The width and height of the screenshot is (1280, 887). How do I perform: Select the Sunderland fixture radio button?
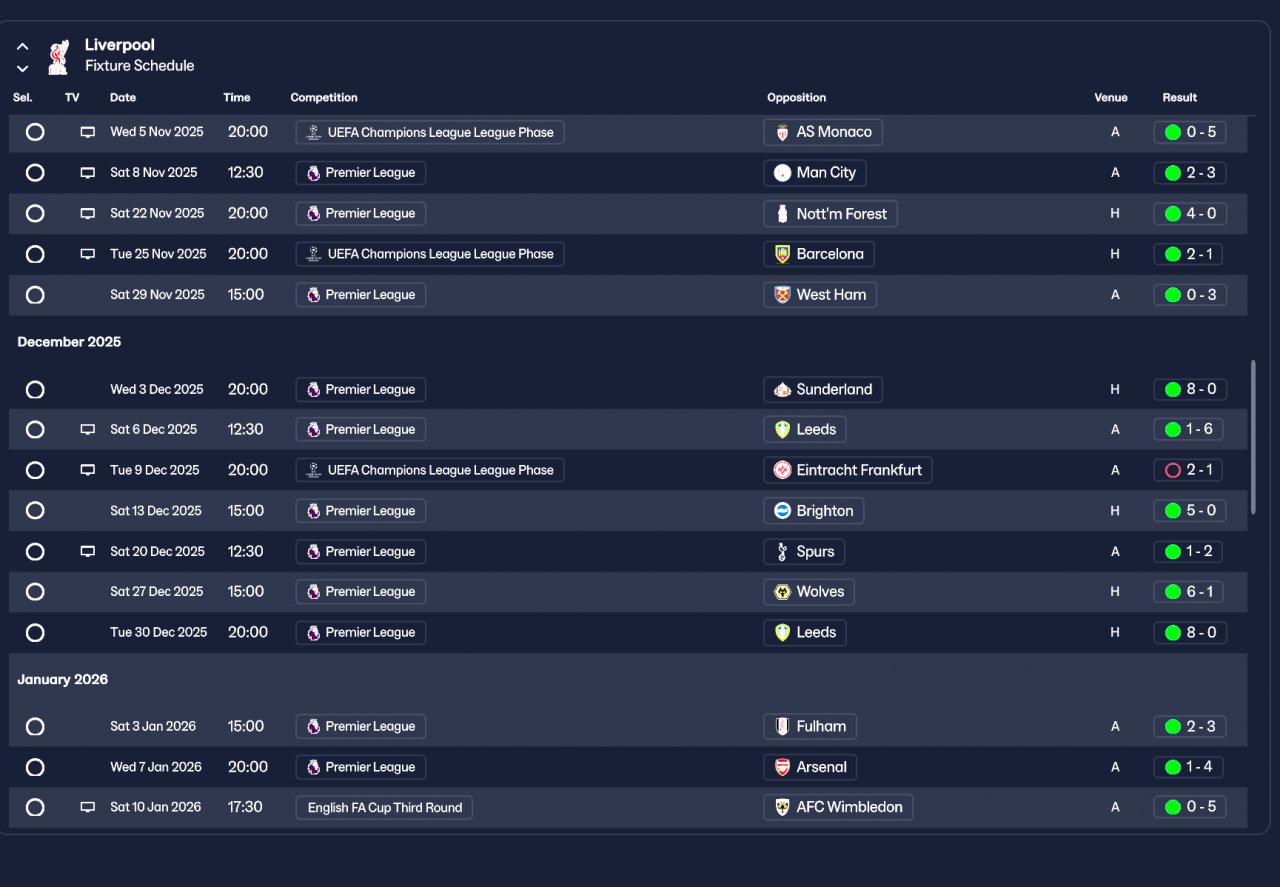pyautogui.click(x=35, y=390)
